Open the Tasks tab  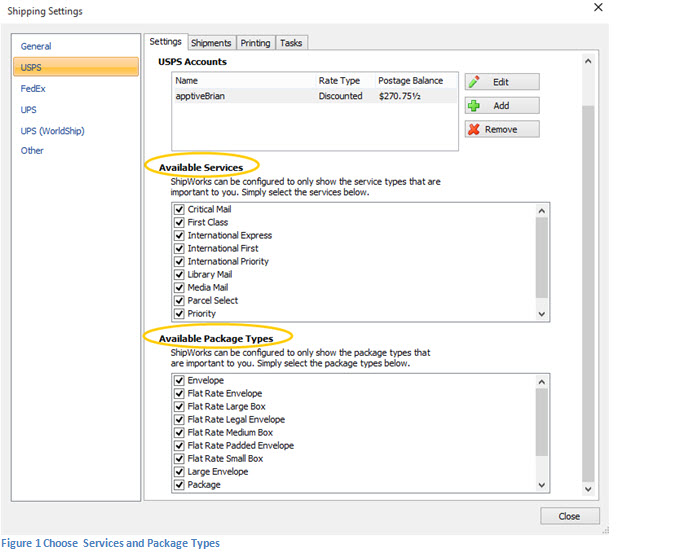tap(291, 43)
